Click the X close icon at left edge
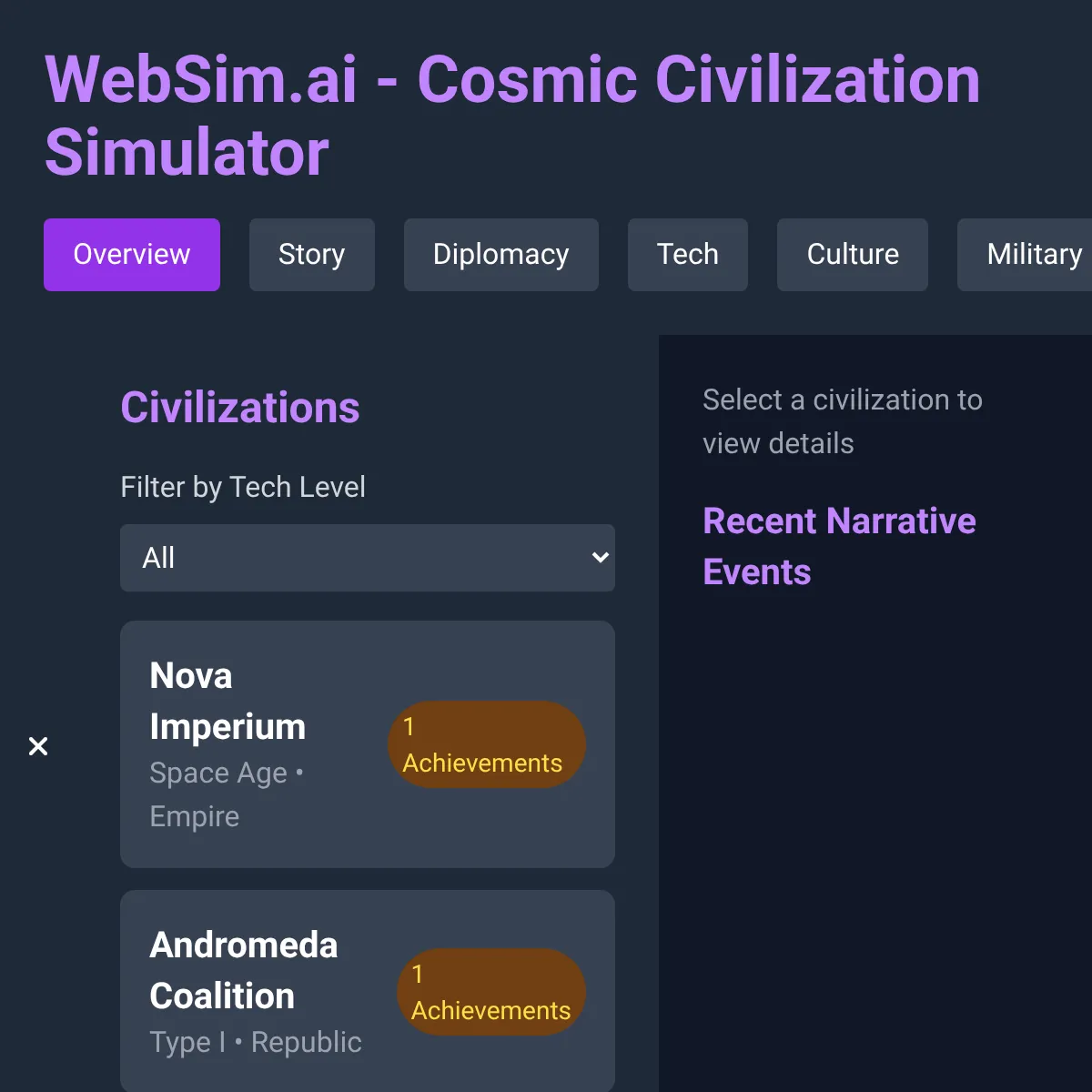This screenshot has height=1092, width=1092. point(38,746)
